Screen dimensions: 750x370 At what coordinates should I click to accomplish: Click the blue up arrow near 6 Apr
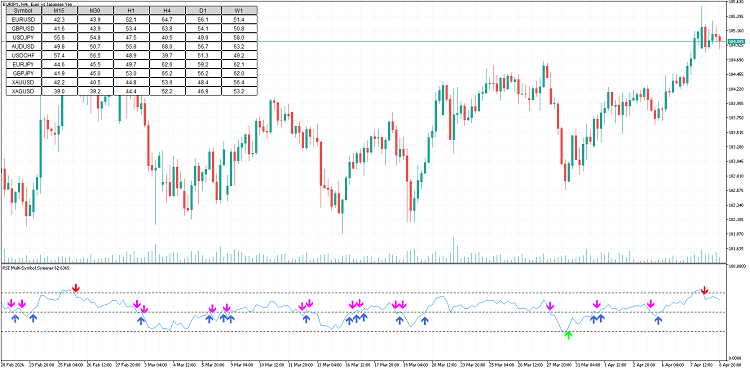click(659, 320)
